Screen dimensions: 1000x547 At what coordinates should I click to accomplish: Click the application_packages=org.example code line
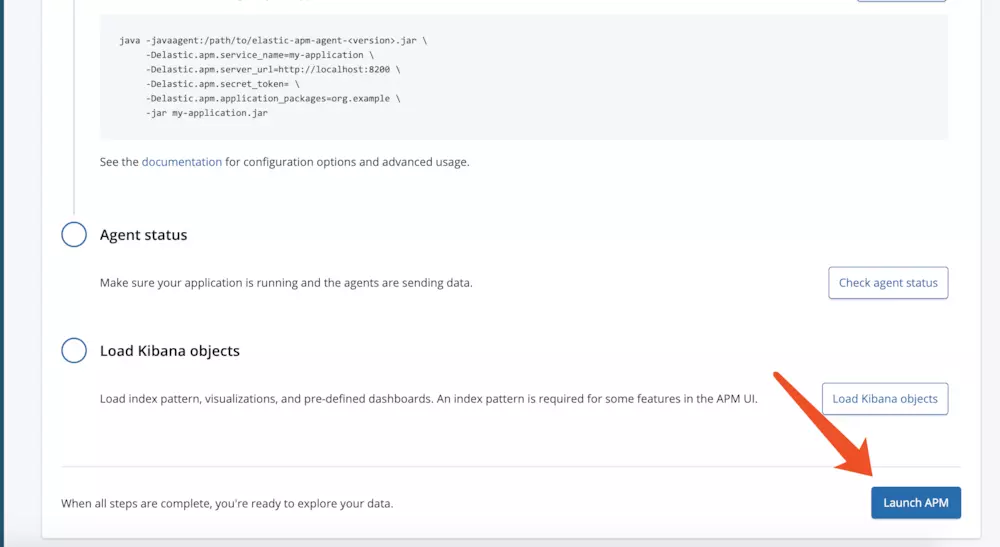pos(273,98)
